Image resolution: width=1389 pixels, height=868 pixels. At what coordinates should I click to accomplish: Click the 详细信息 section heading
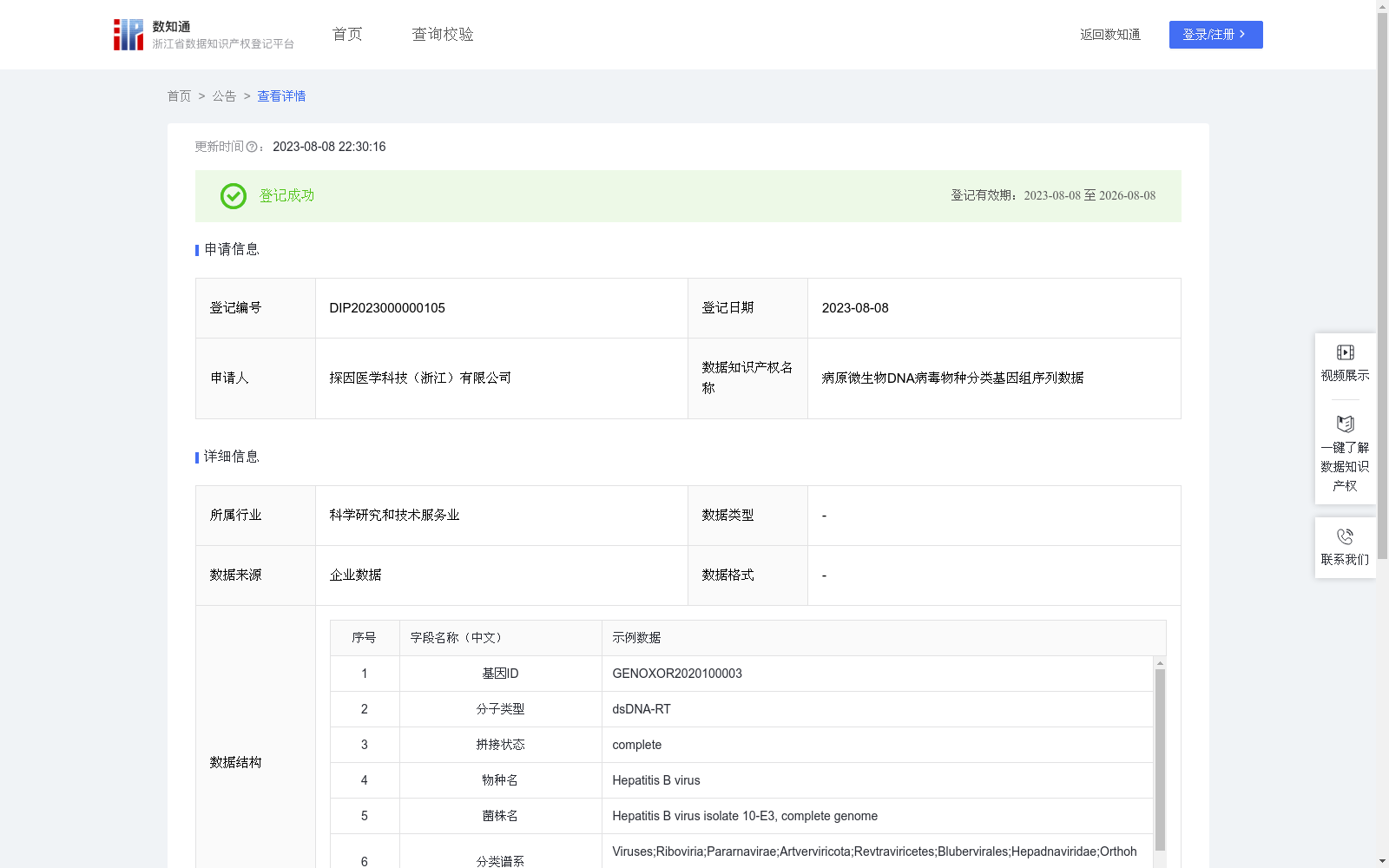[232, 457]
